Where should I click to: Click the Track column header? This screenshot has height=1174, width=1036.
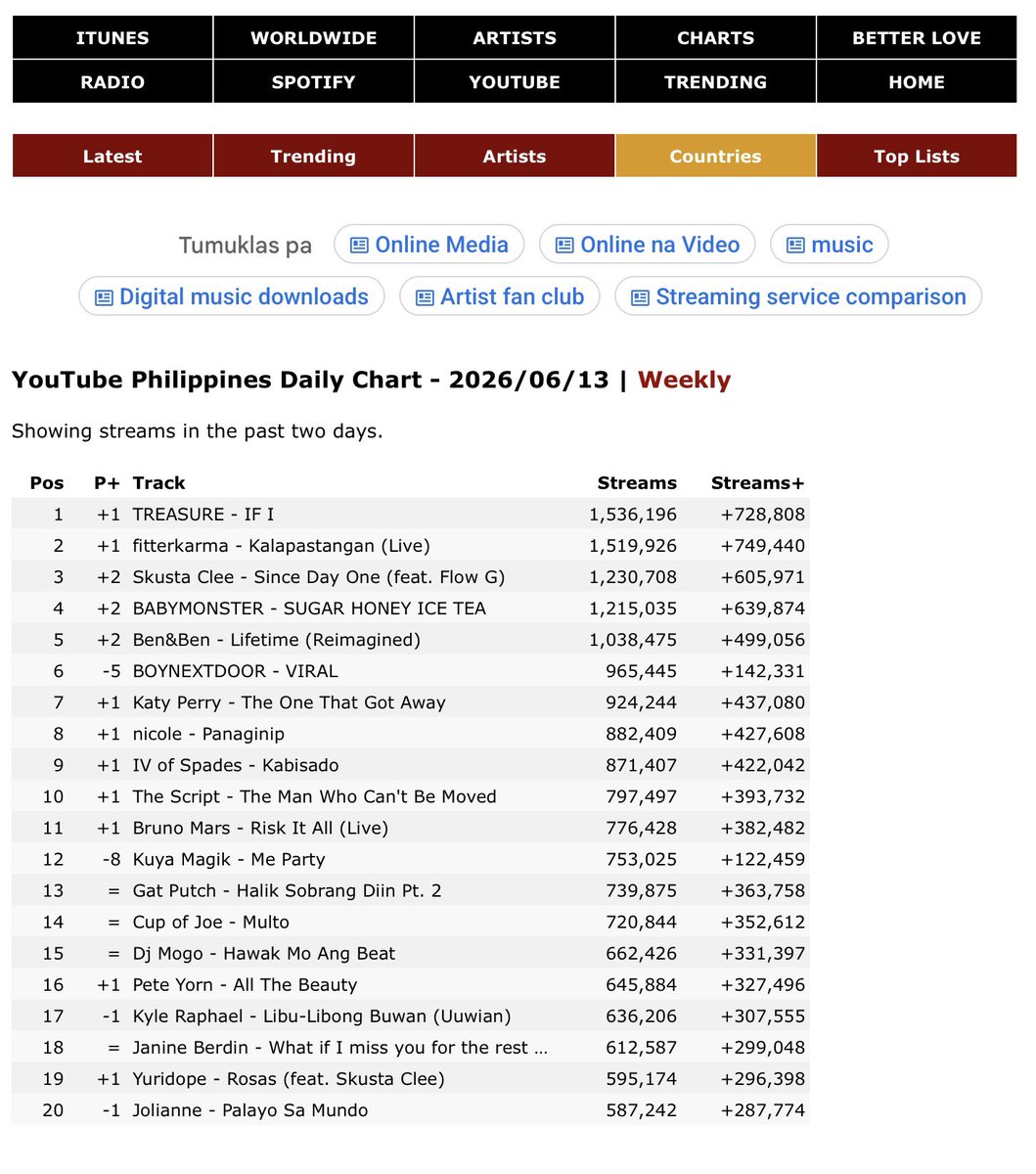(x=158, y=483)
